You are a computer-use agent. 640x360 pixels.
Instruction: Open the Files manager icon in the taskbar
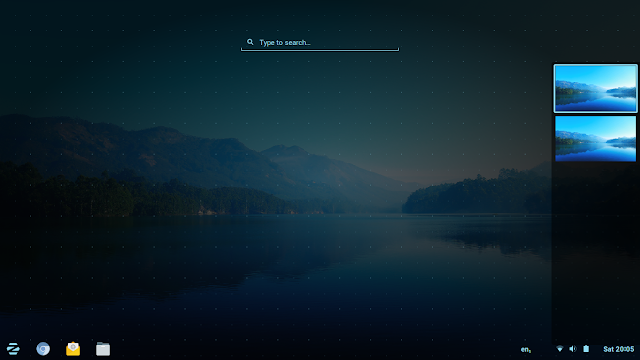click(103, 349)
